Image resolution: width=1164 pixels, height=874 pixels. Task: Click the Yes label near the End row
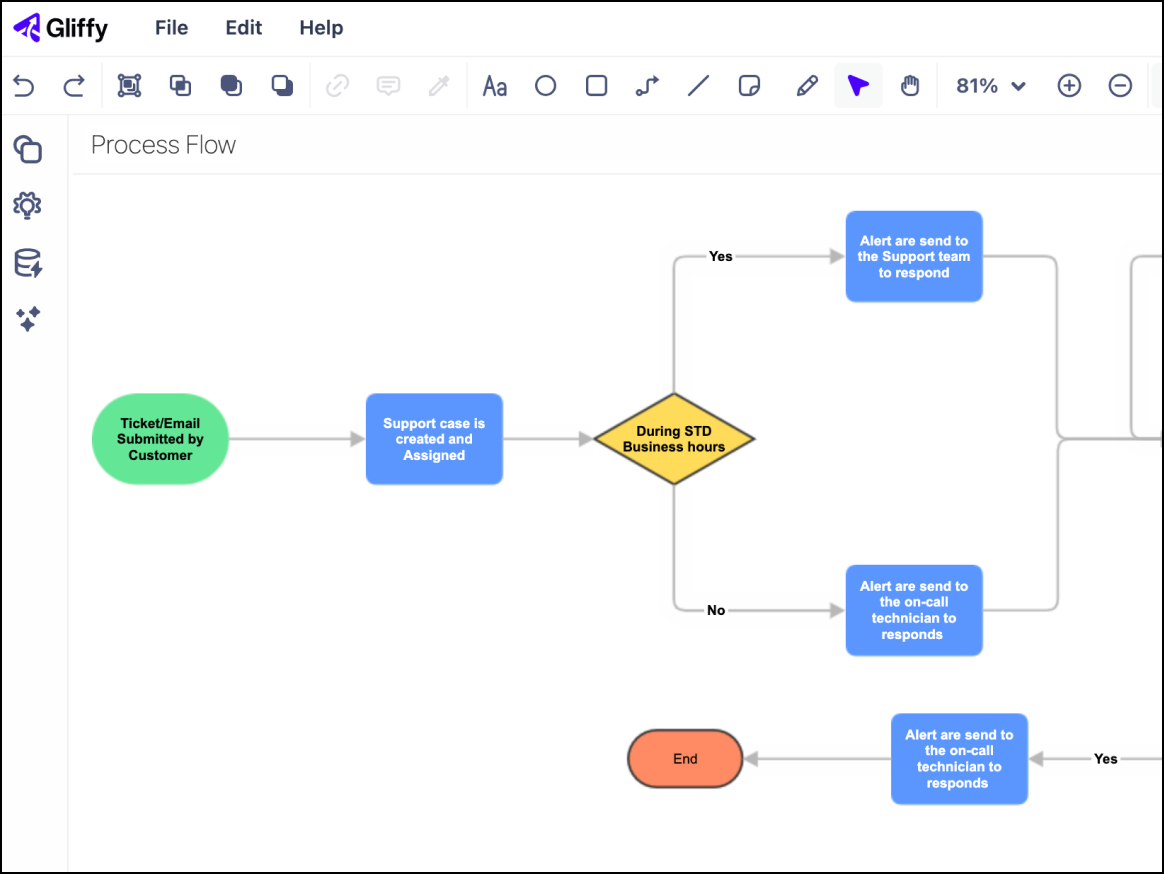point(1105,759)
